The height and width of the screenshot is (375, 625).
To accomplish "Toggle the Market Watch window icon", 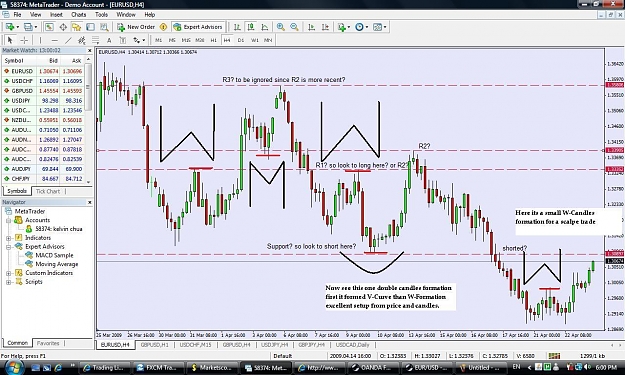I will click(49, 27).
